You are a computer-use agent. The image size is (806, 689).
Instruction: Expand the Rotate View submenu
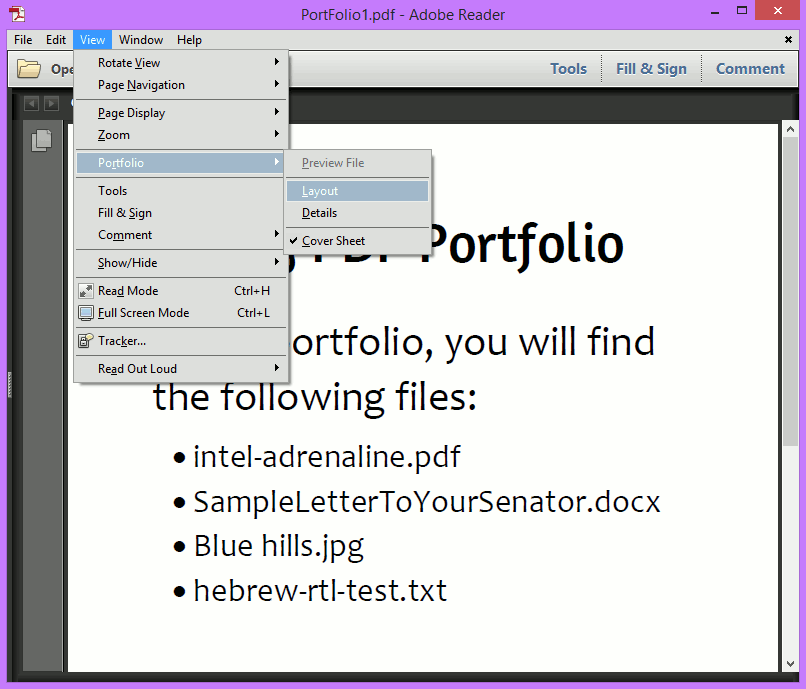click(181, 63)
